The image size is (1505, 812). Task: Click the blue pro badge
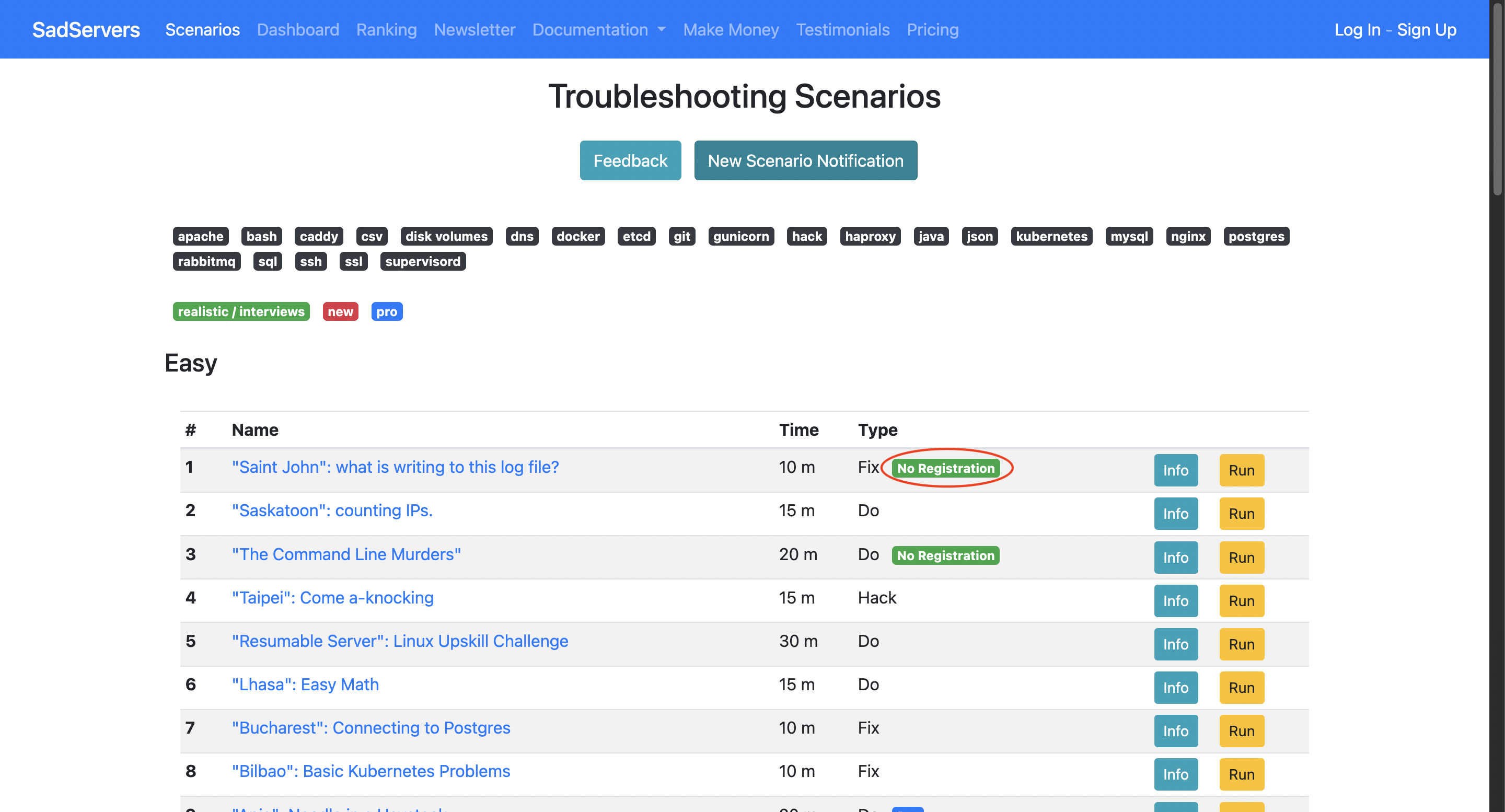386,312
